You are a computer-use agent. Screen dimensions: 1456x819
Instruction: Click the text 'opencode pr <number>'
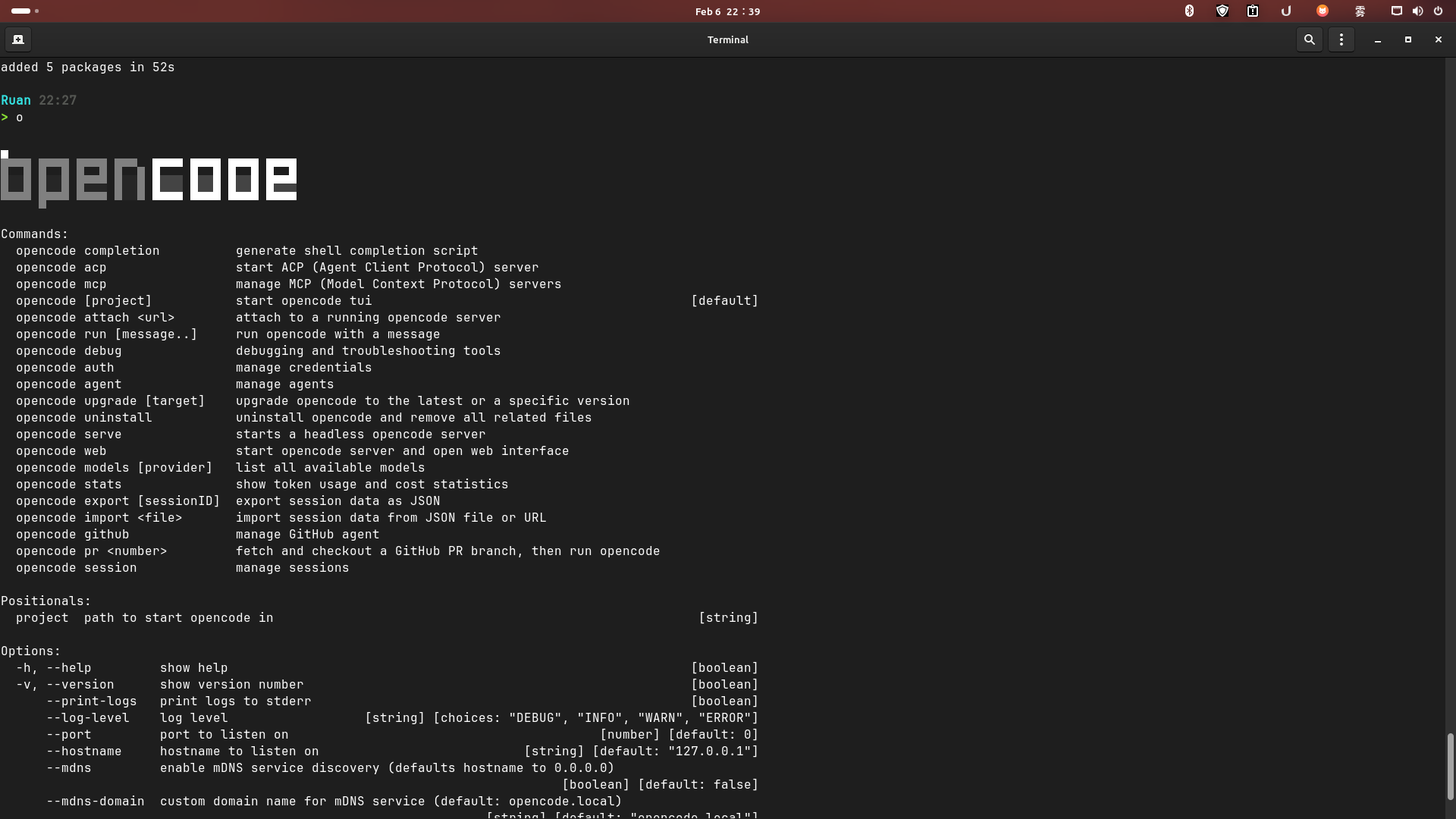(92, 551)
